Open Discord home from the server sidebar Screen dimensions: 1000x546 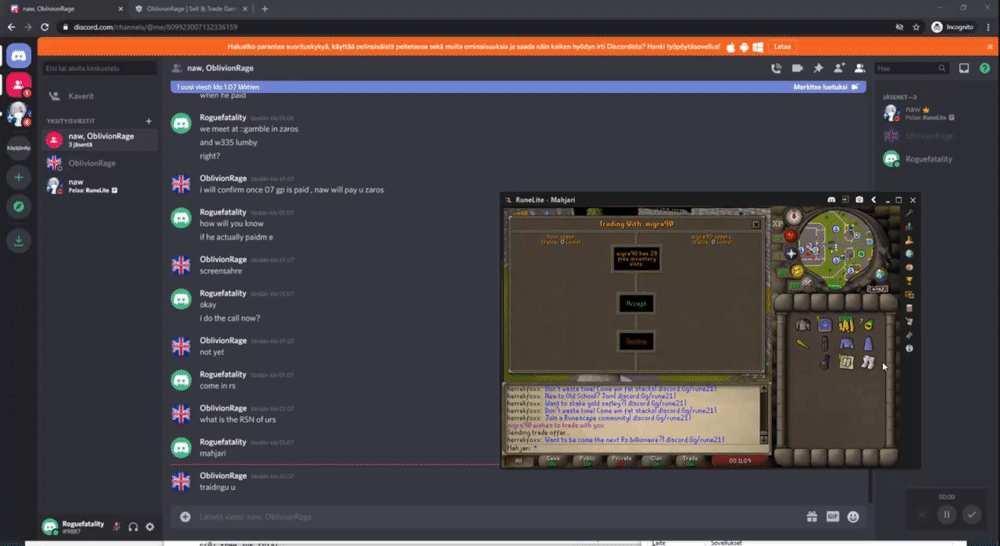(x=18, y=56)
